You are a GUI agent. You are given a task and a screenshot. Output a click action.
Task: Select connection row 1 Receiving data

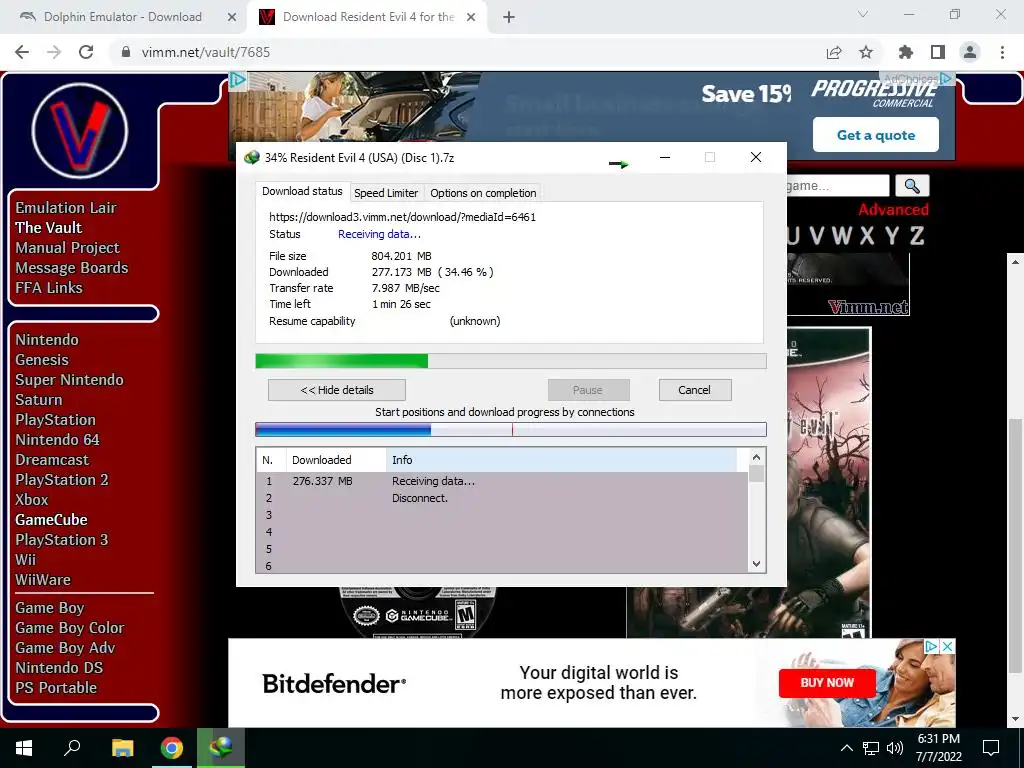(x=502, y=481)
